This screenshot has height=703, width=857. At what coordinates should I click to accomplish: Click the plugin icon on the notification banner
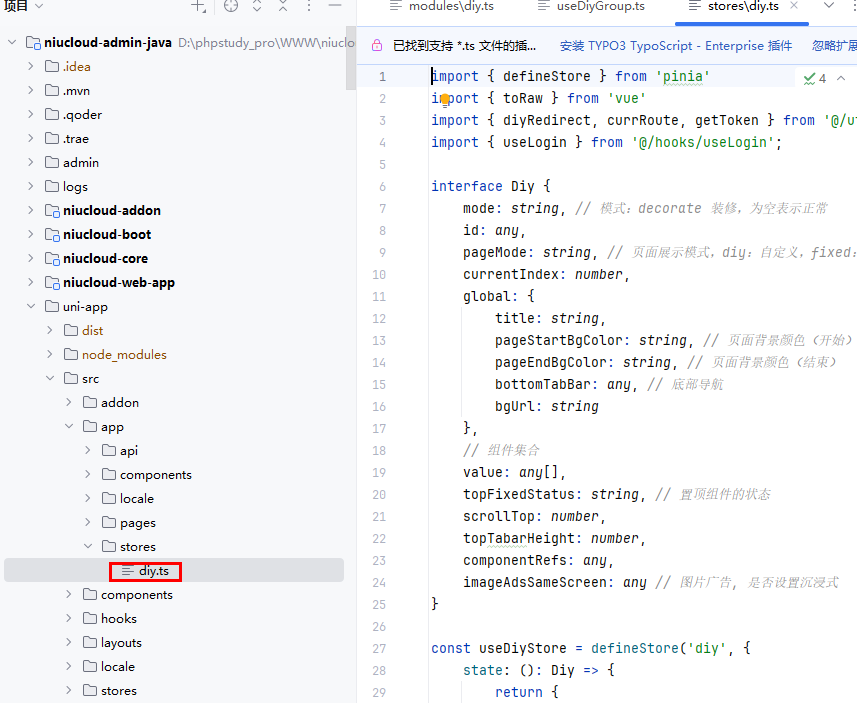377,46
